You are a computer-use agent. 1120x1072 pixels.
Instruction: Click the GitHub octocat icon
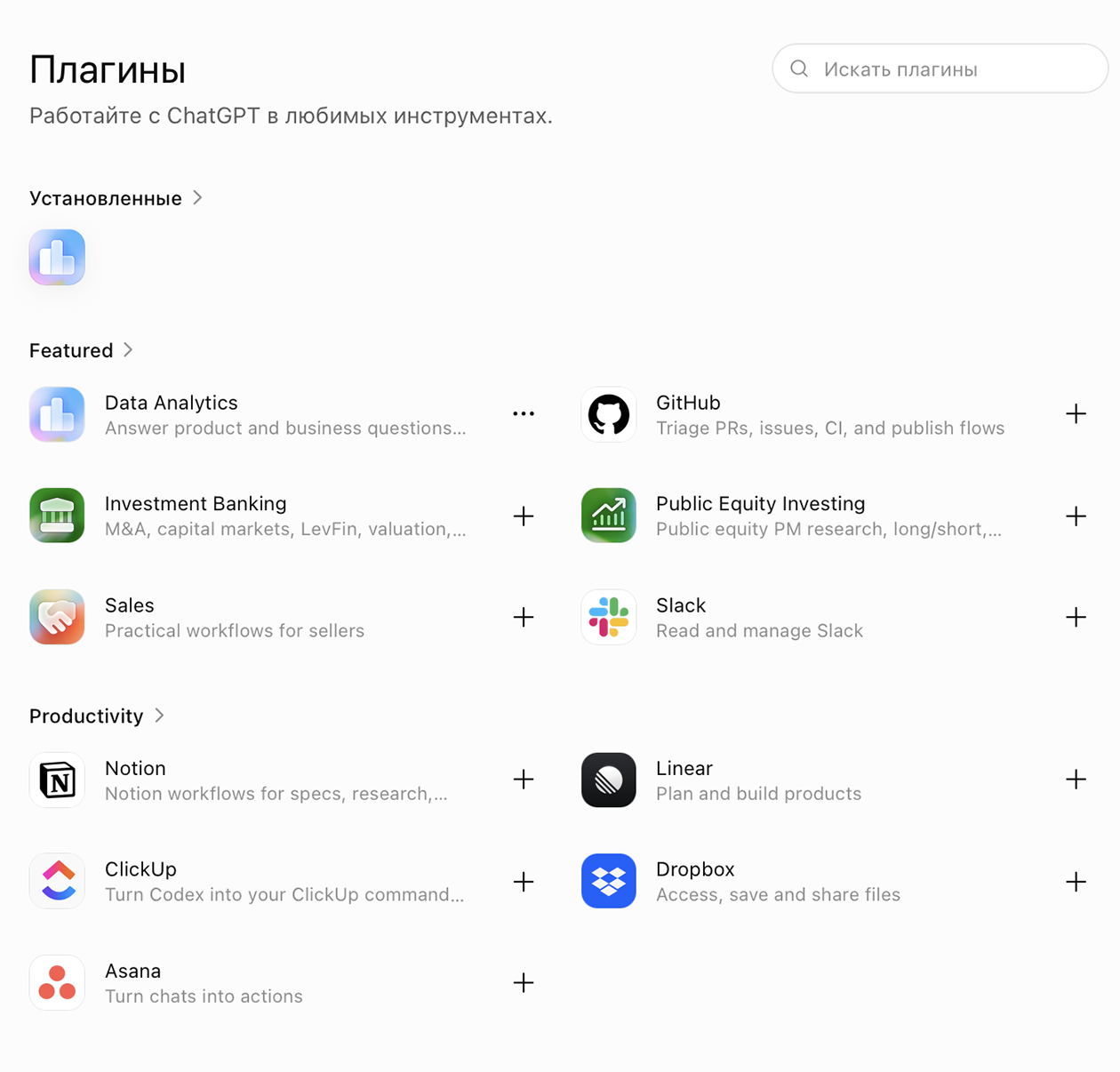609,414
